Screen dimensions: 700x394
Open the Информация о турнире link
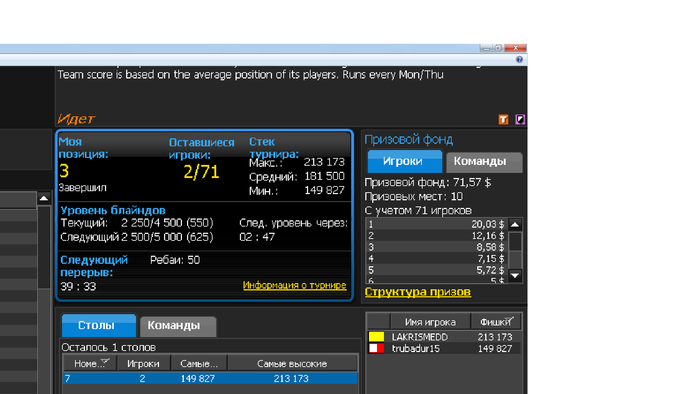click(295, 285)
